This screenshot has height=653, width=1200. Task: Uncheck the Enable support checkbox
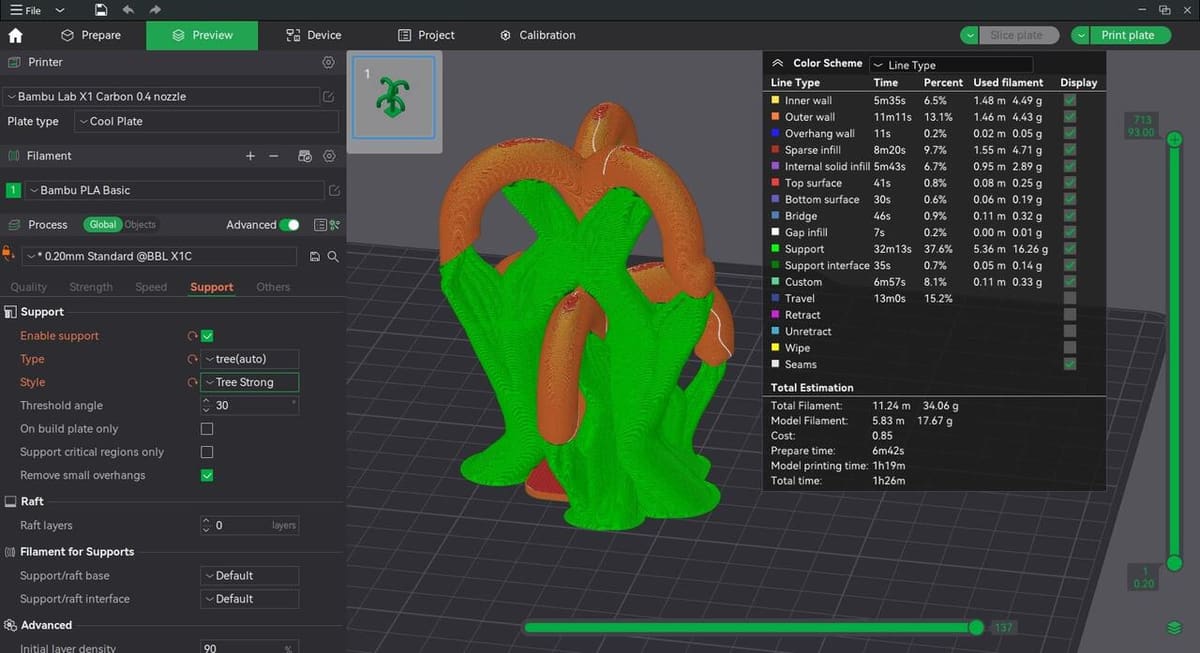[x=207, y=336]
